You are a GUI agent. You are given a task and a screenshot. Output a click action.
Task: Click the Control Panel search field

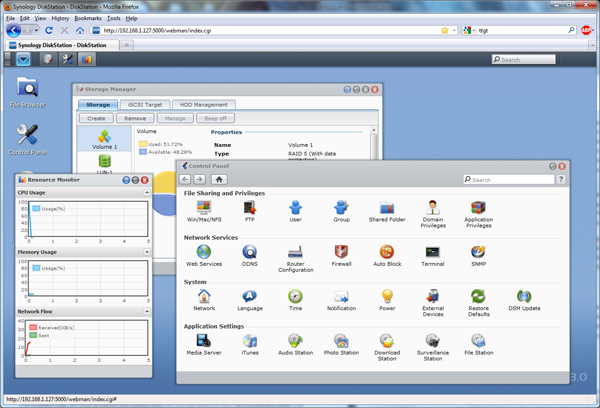(x=510, y=180)
